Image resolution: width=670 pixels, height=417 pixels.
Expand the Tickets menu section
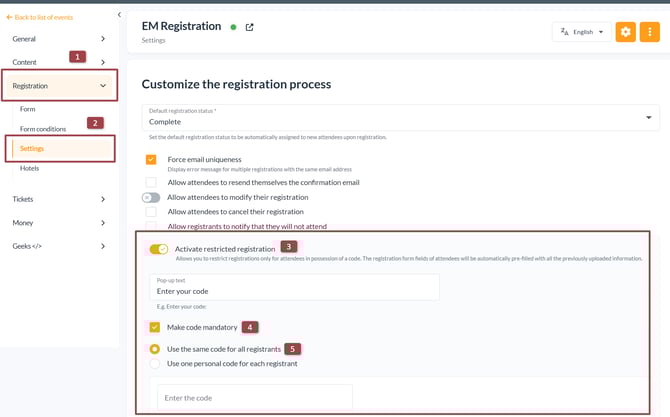tap(59, 199)
